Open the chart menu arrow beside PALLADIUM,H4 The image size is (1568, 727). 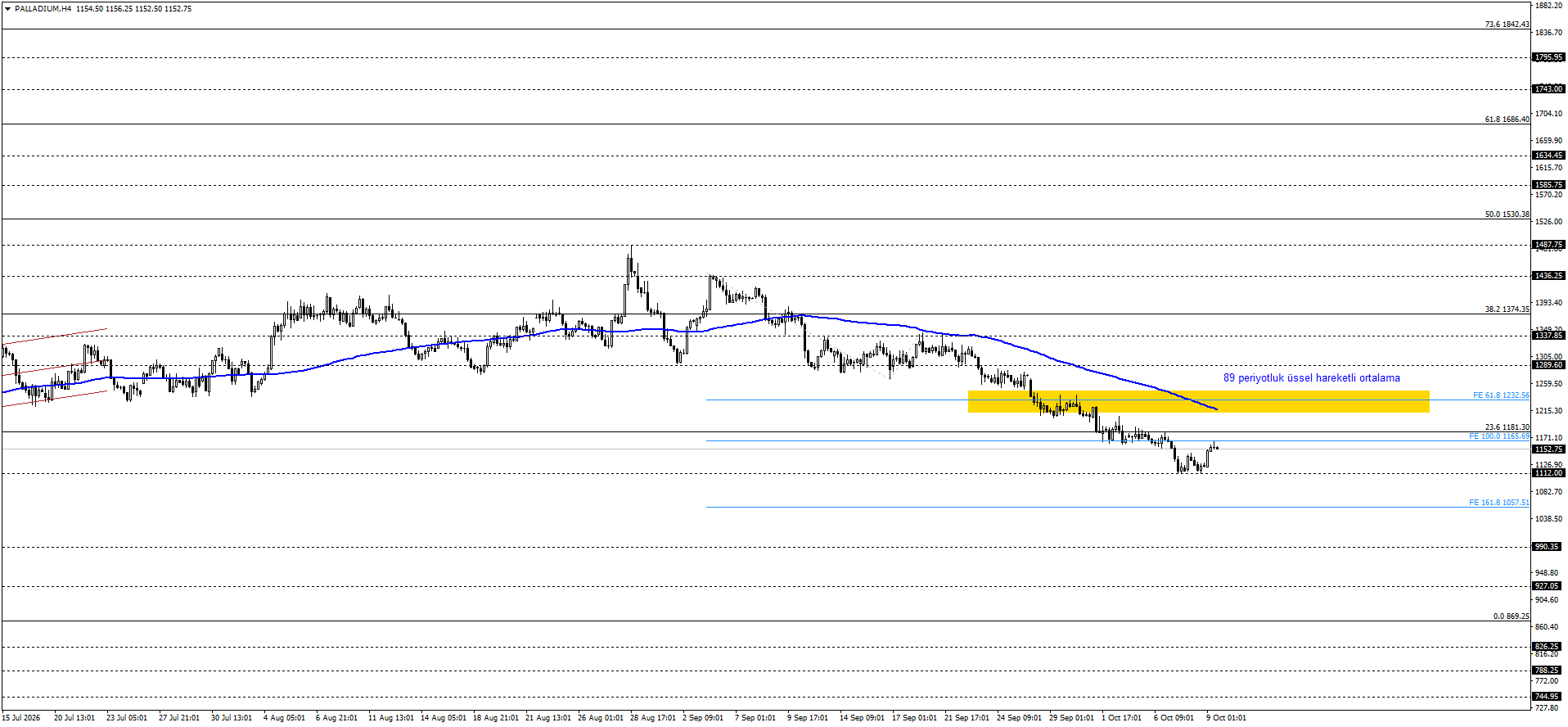pos(7,9)
